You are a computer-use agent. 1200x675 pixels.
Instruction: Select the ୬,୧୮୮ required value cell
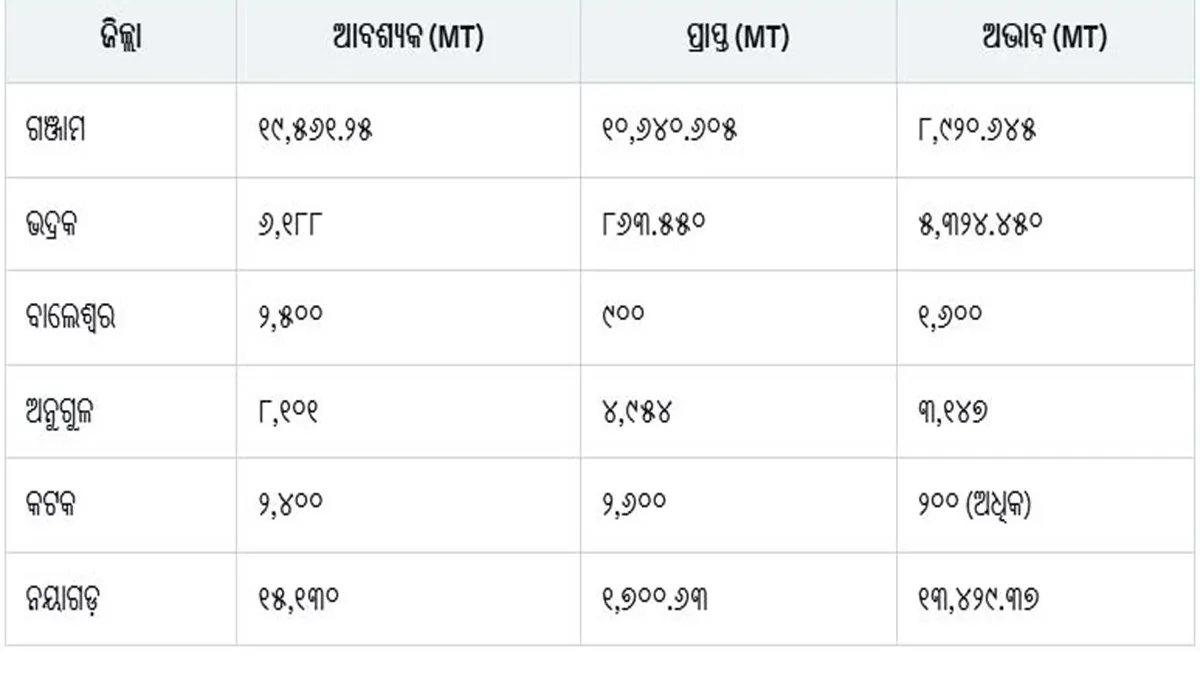click(x=289, y=225)
